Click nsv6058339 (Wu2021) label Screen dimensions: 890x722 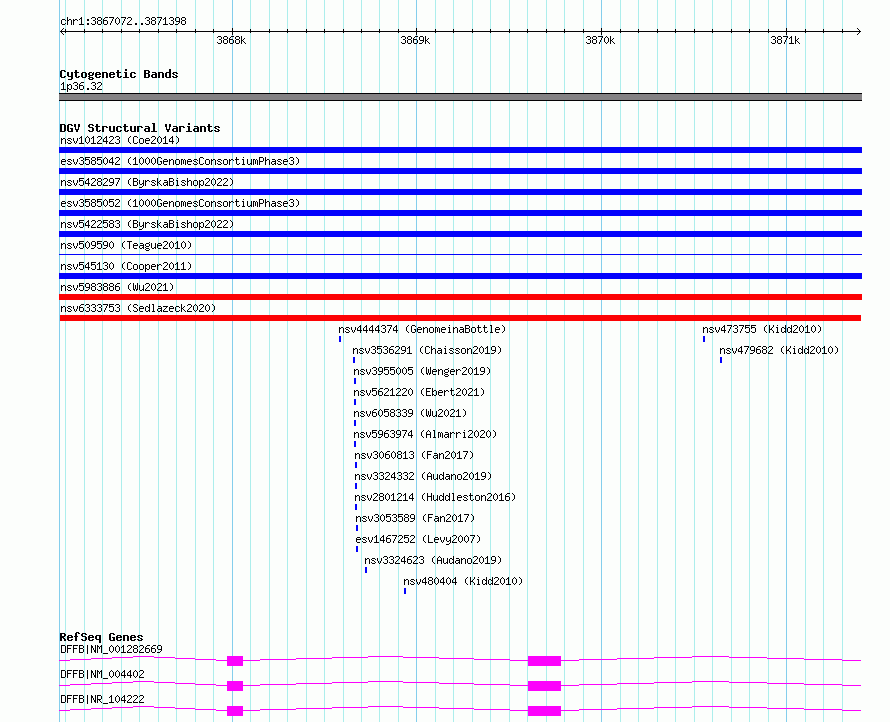click(x=410, y=413)
